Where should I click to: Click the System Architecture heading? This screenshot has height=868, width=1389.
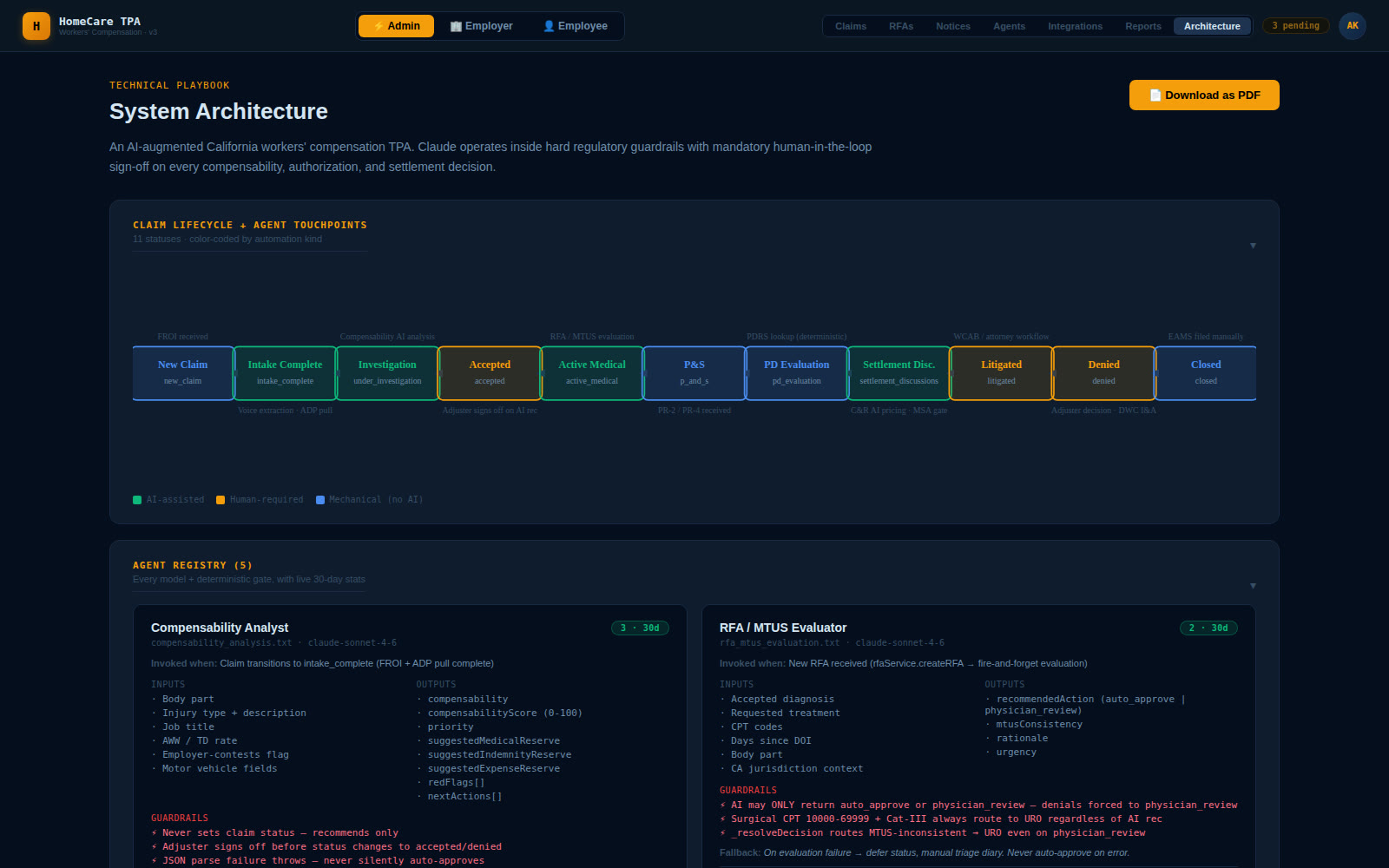click(219, 111)
